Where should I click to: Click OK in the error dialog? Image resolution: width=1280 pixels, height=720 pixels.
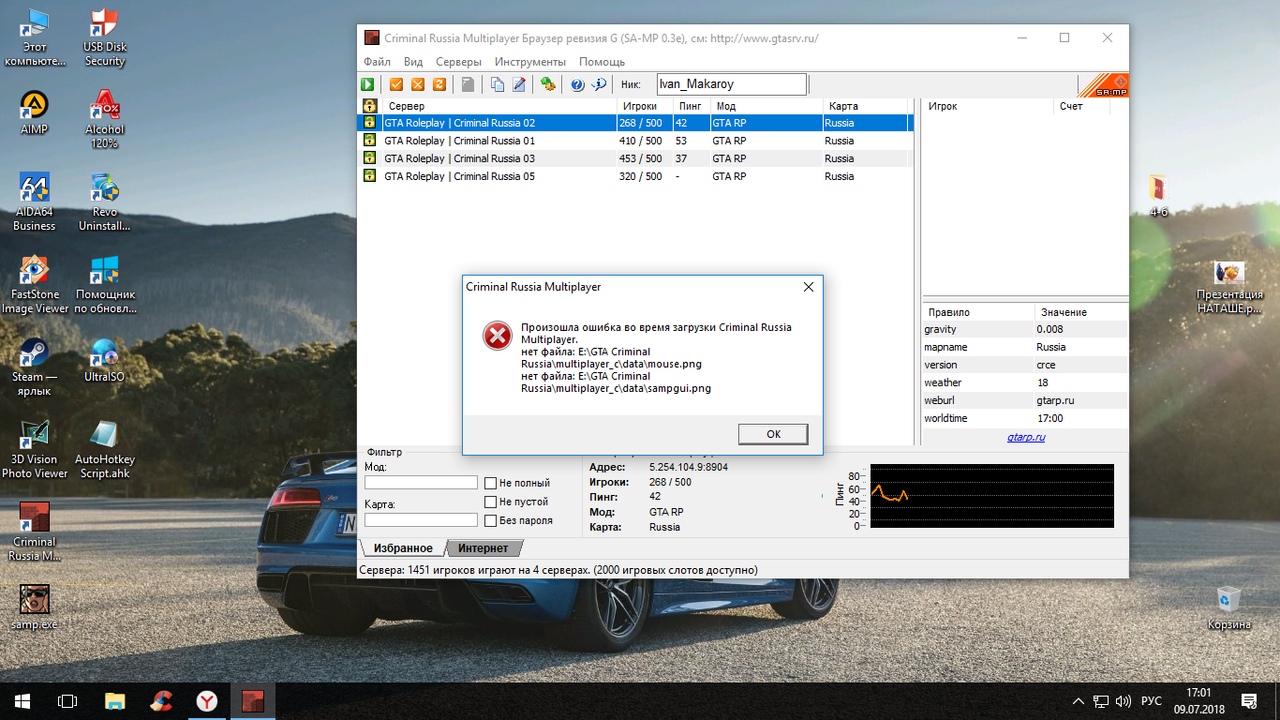pos(773,434)
